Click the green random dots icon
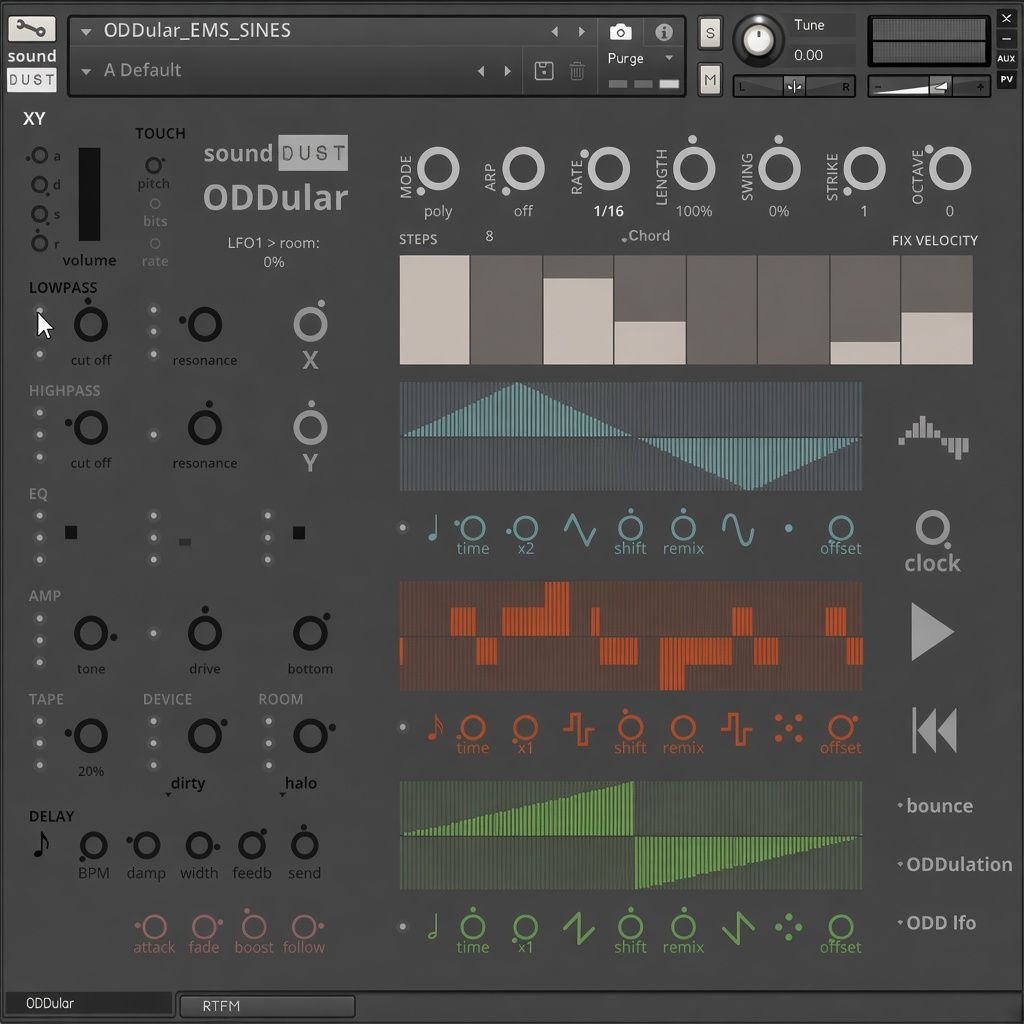 (788, 927)
